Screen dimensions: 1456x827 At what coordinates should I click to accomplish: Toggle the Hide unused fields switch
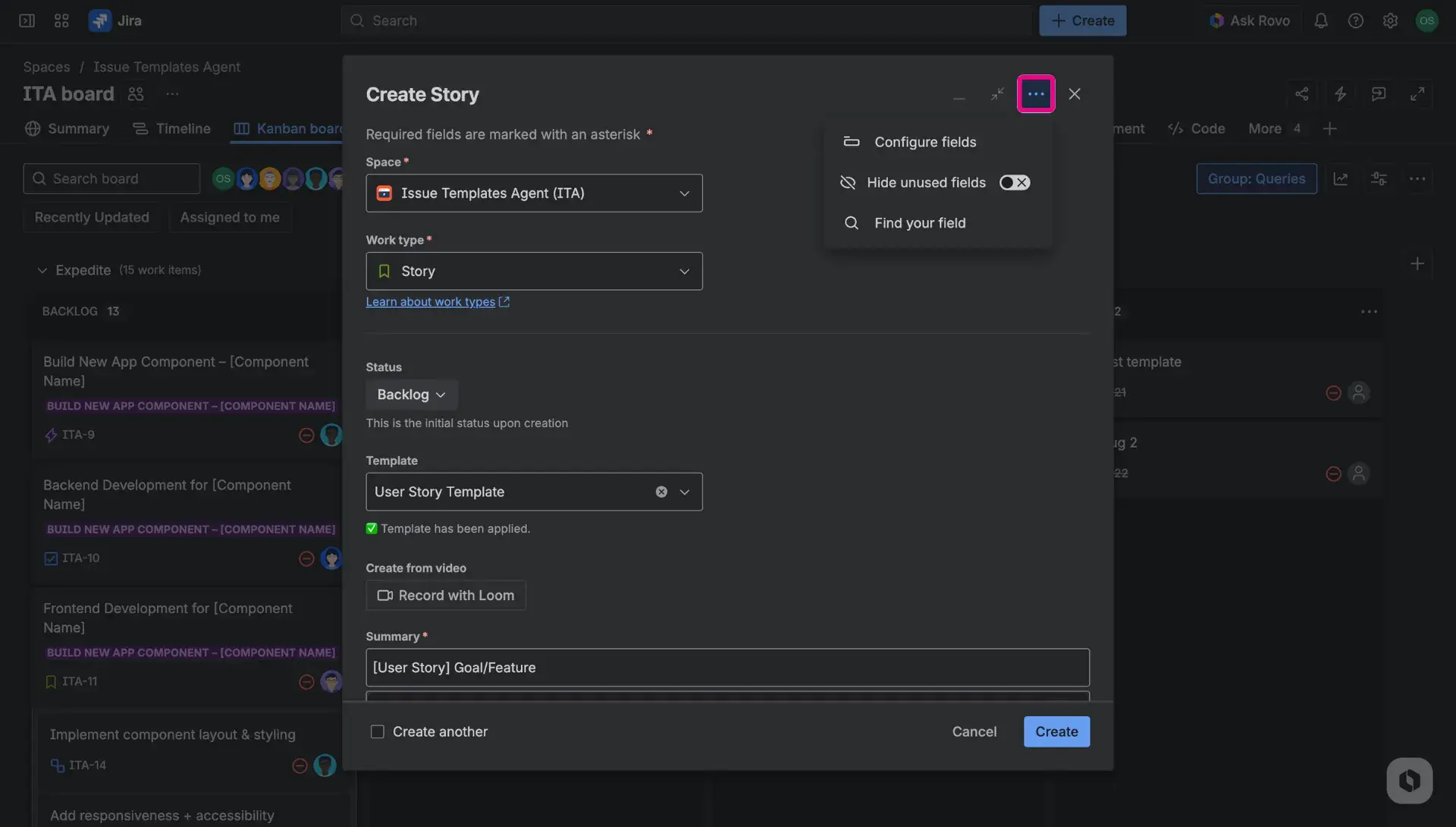1015,182
